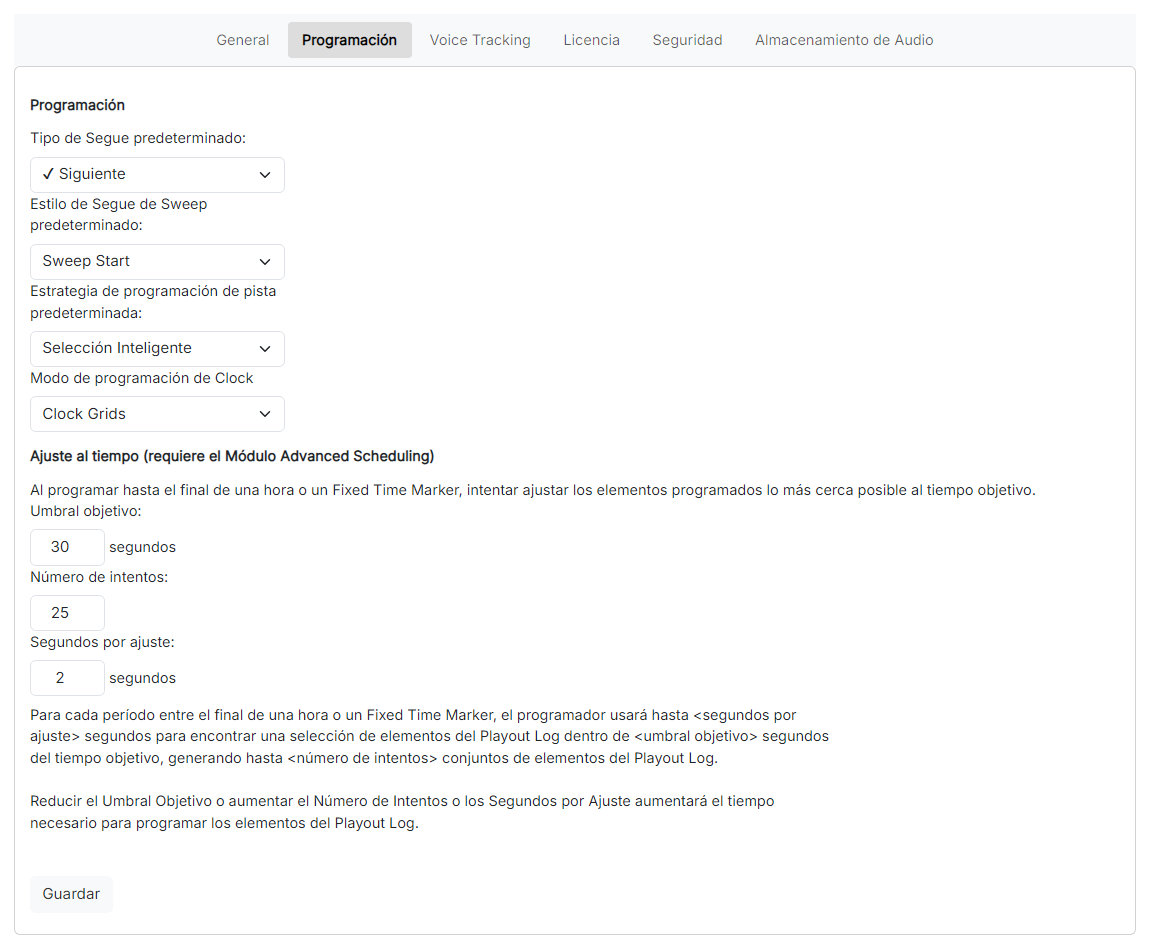Click the Número de intentos field showing 25
Viewport: 1150px width, 950px height.
point(67,613)
